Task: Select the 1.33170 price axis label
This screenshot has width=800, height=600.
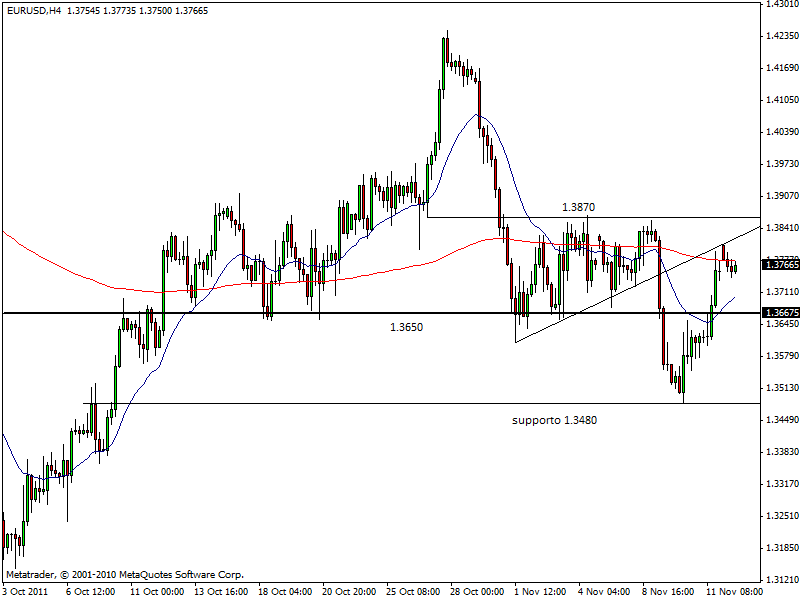Action: click(780, 484)
